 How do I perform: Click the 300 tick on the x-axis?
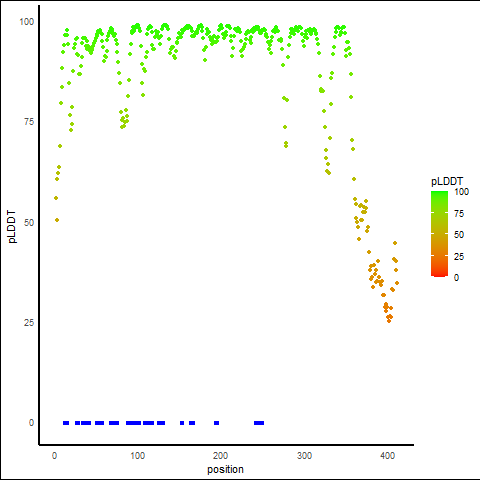(x=304, y=455)
